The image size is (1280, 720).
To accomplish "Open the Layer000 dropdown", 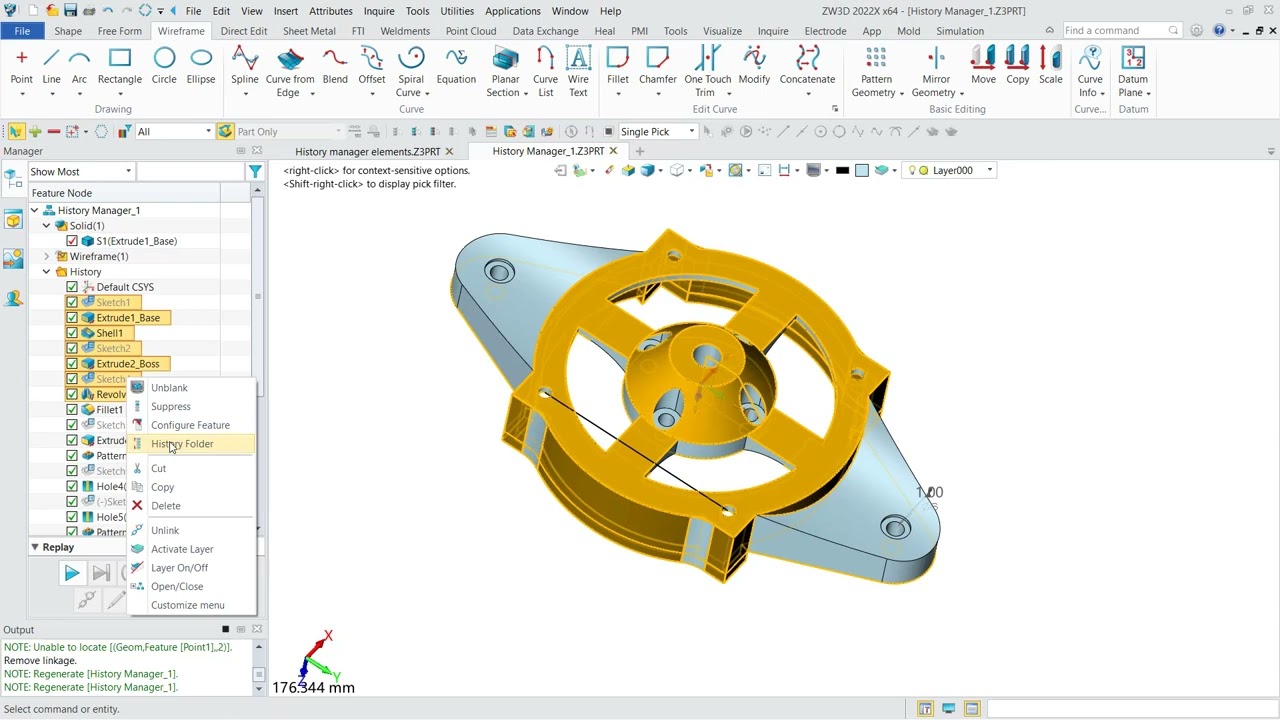I will (951, 171).
